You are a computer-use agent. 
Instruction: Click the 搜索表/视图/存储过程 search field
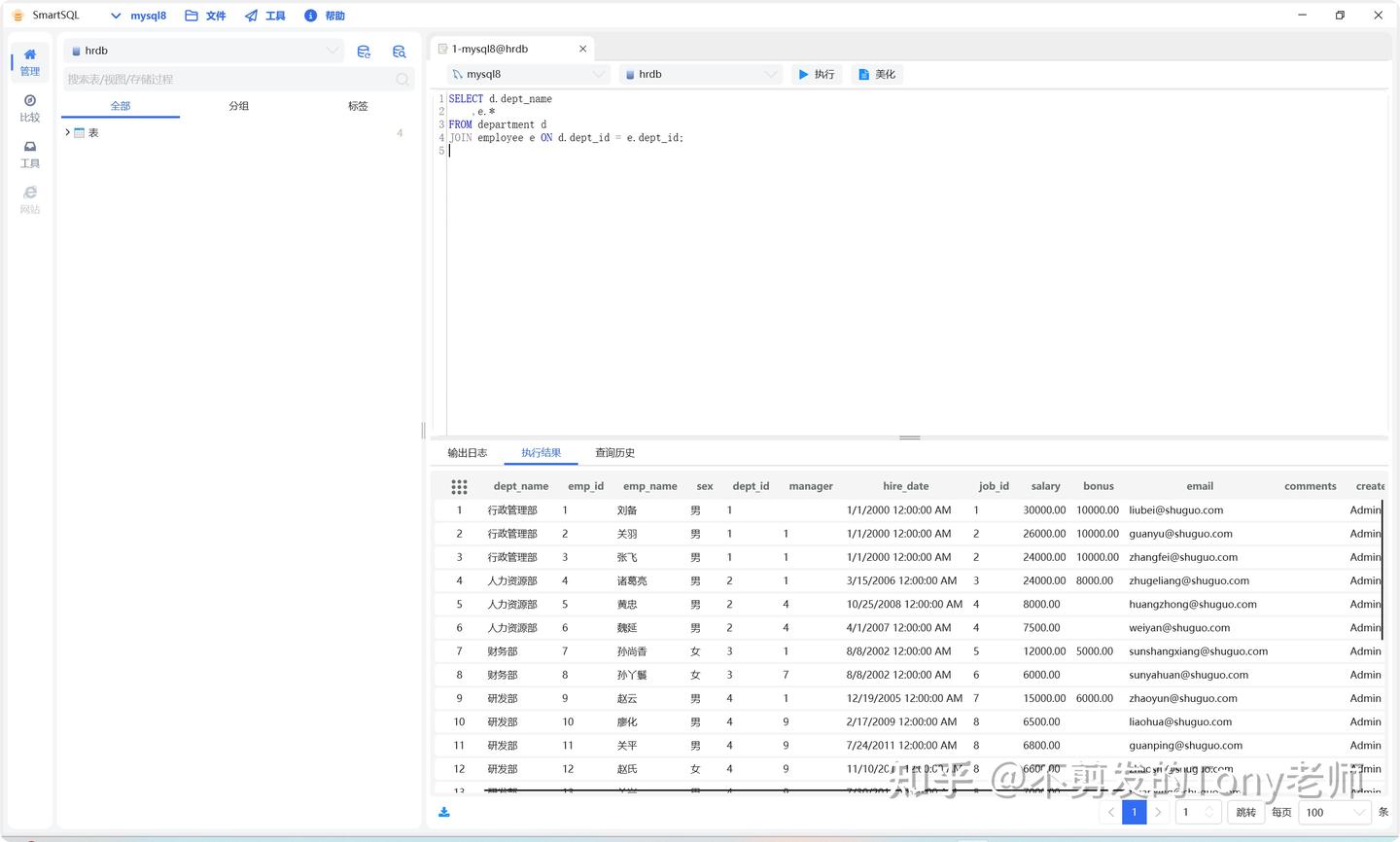(228, 80)
